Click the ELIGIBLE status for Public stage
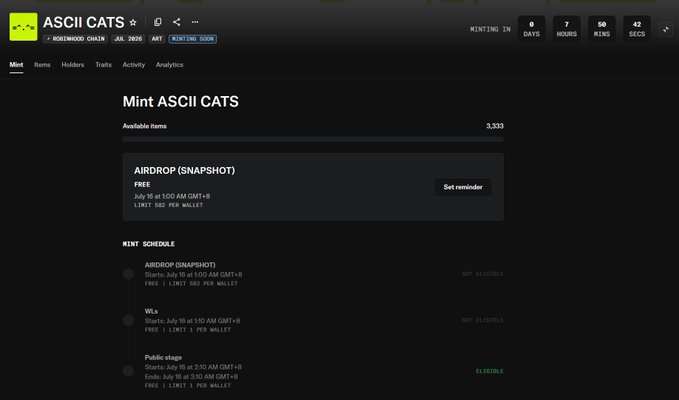 click(489, 371)
